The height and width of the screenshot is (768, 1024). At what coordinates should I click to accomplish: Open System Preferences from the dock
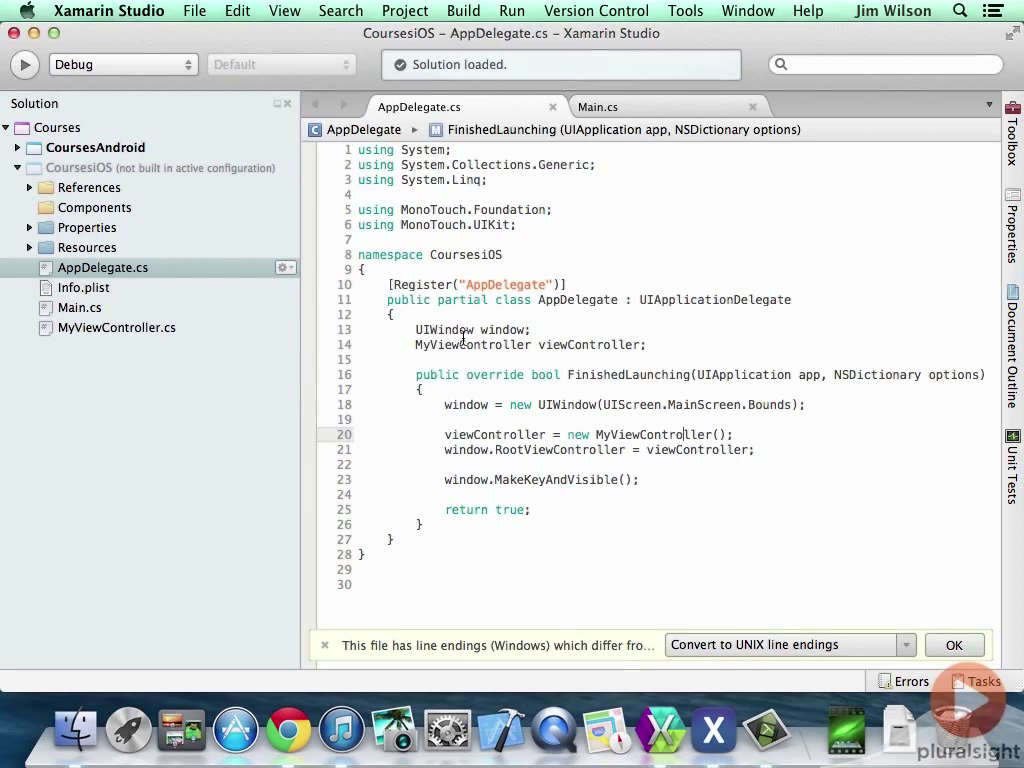coord(447,729)
